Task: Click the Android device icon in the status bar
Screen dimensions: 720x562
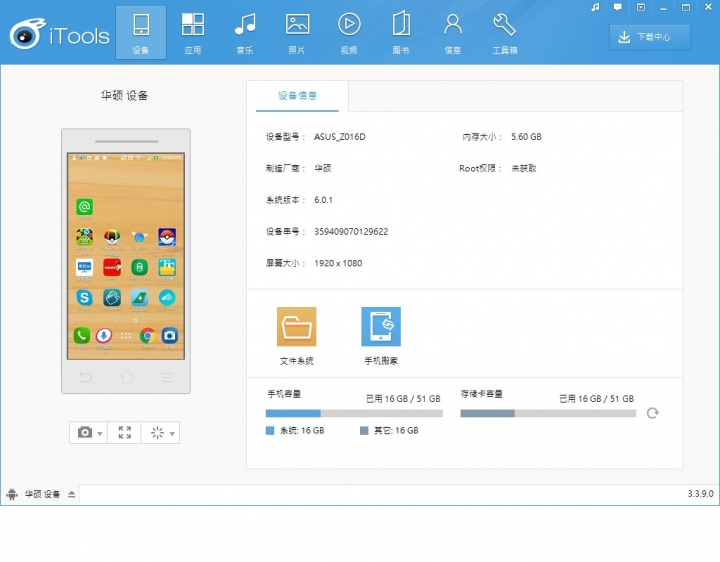Action: (x=12, y=495)
